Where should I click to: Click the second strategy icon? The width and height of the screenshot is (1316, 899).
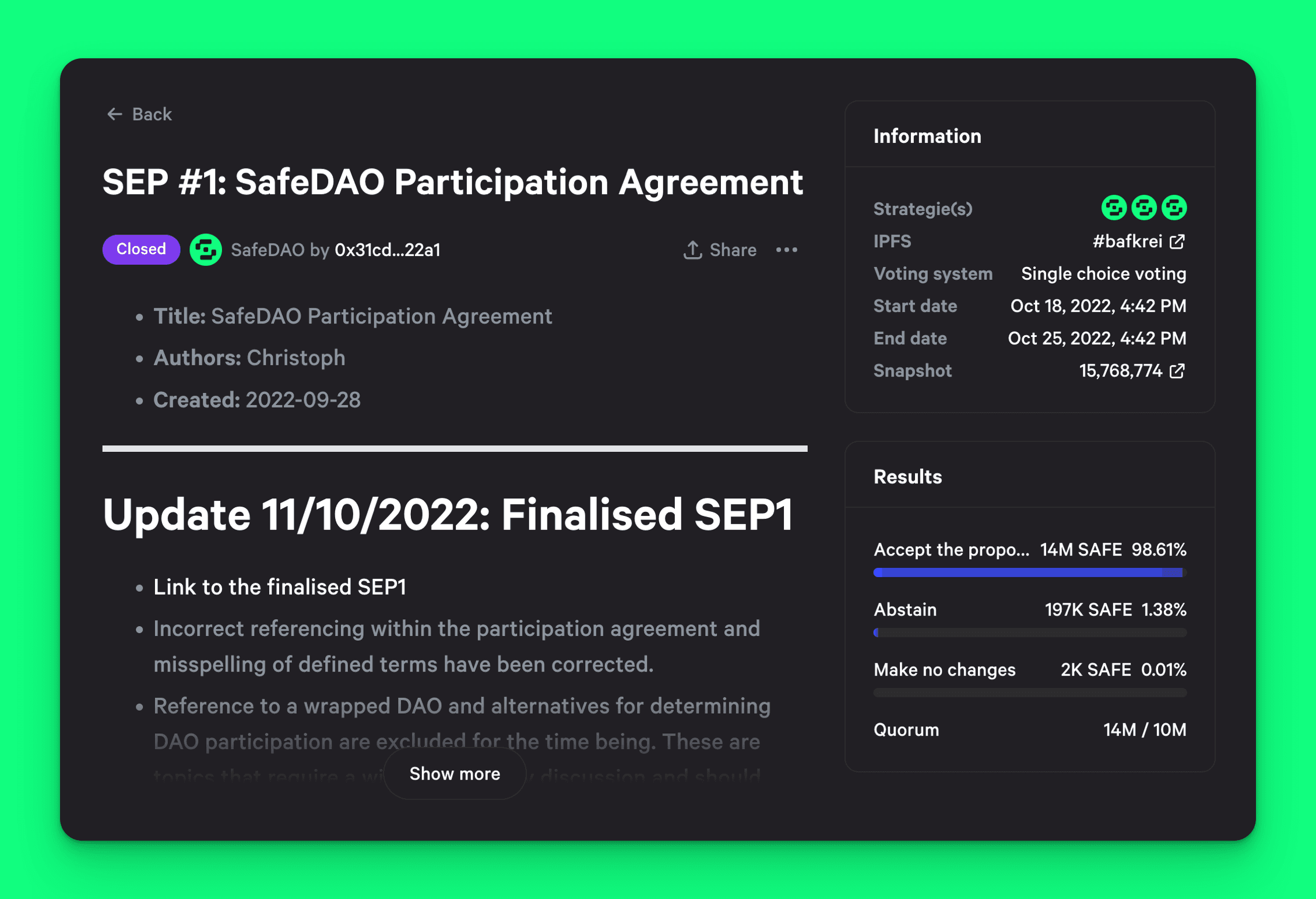(1143, 208)
